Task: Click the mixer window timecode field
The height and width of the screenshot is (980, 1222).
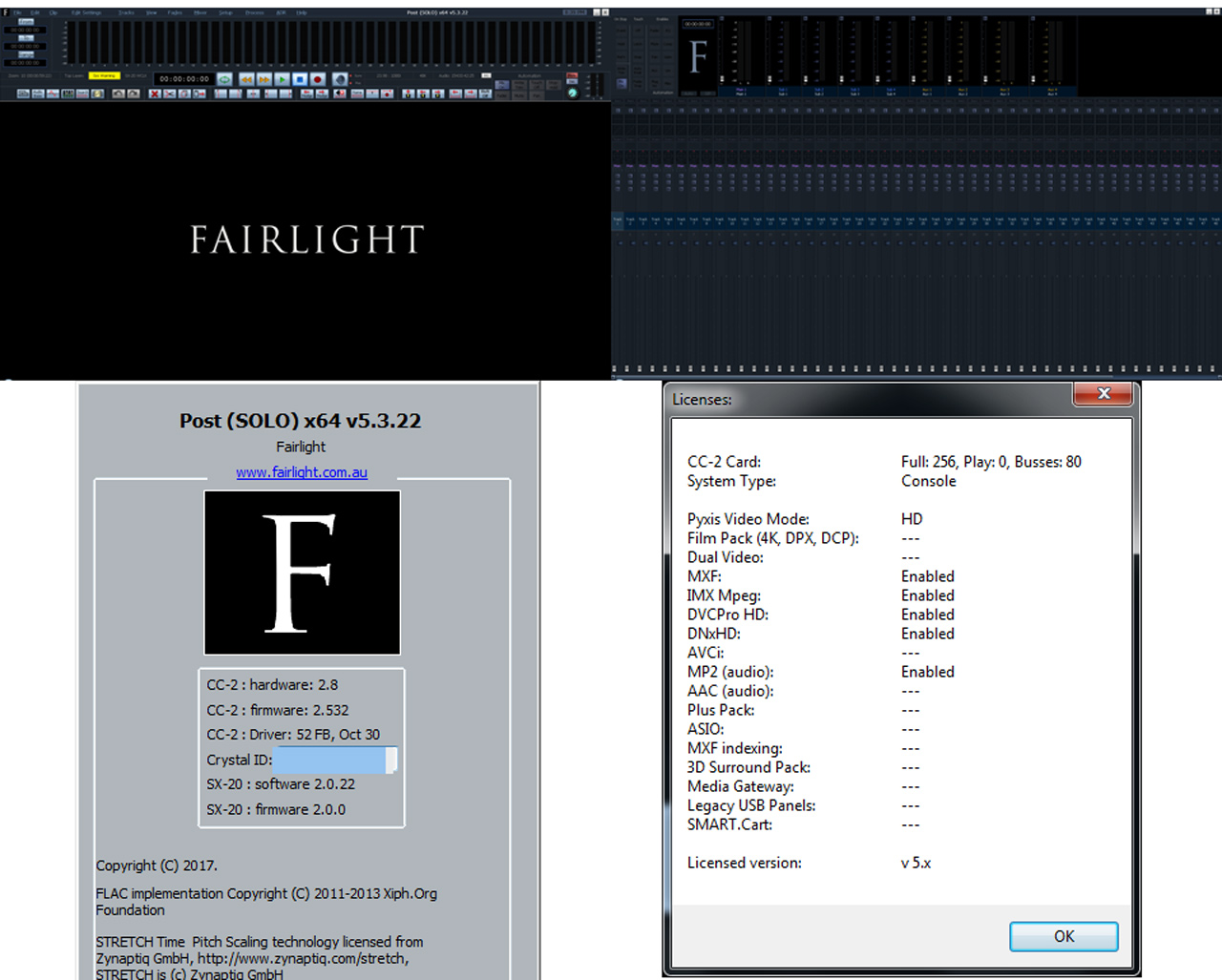Action: pos(698,23)
